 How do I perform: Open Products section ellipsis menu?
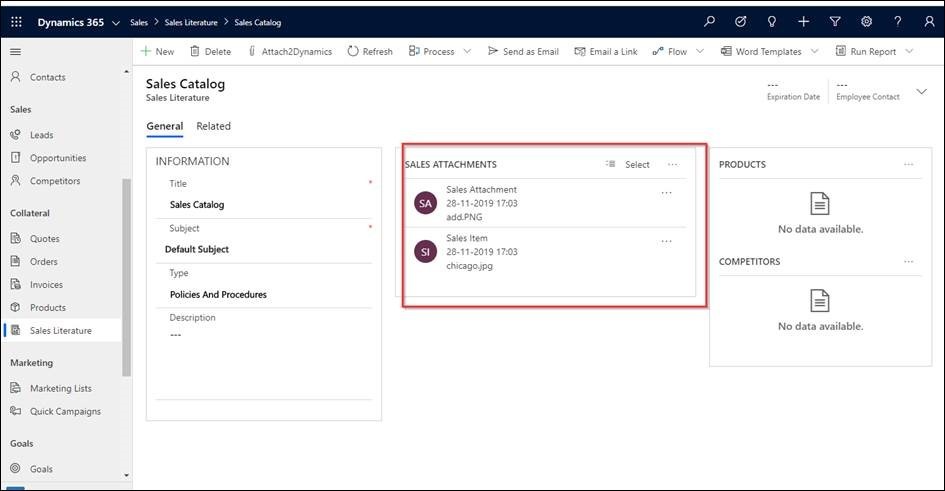click(x=909, y=164)
